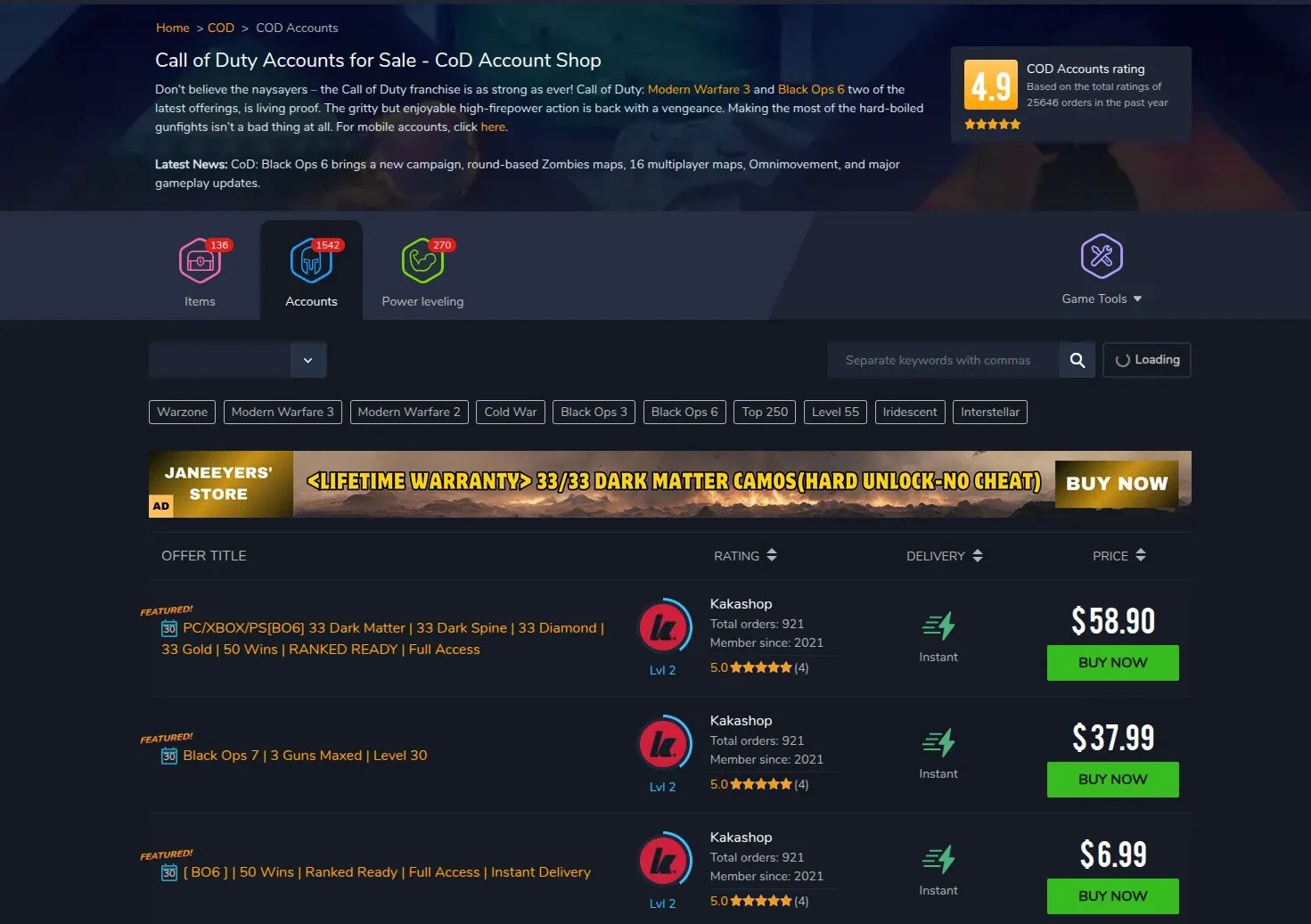Click Kakashop avatar on the $6.99 offer
Image resolution: width=1311 pixels, height=924 pixels.
click(664, 860)
